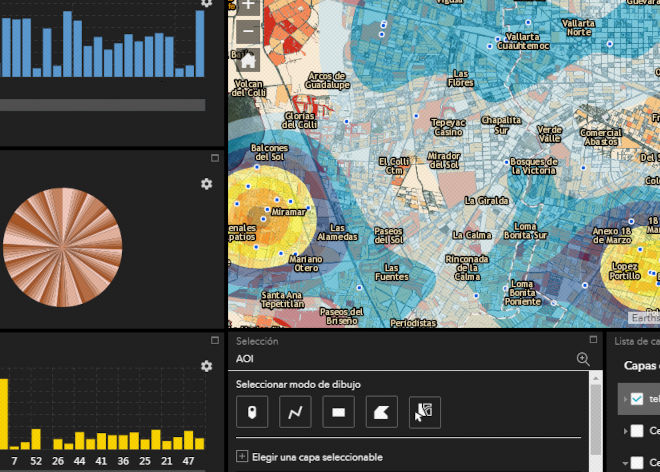660x472 pixels.
Task: Click the zoom-to-AOI magnifier icon
Action: pos(583,358)
